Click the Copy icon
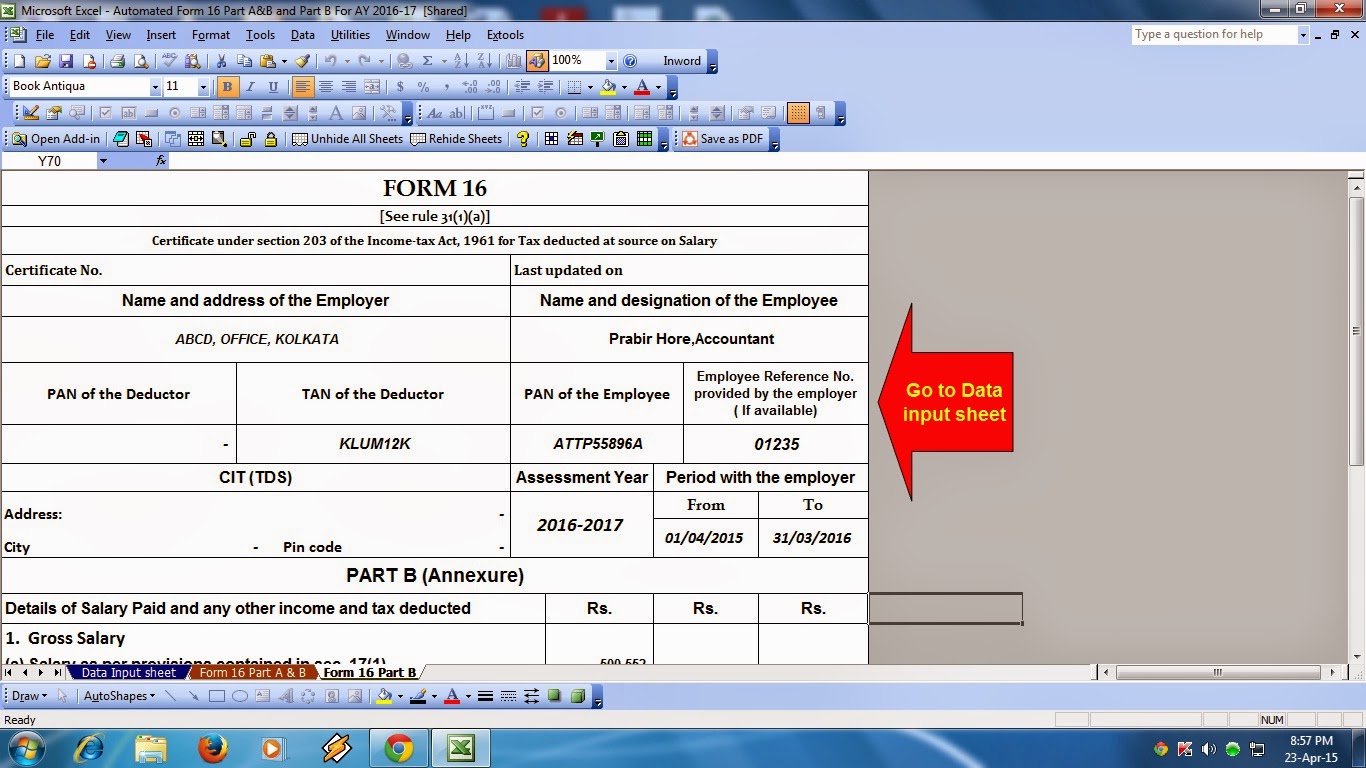 (x=245, y=61)
